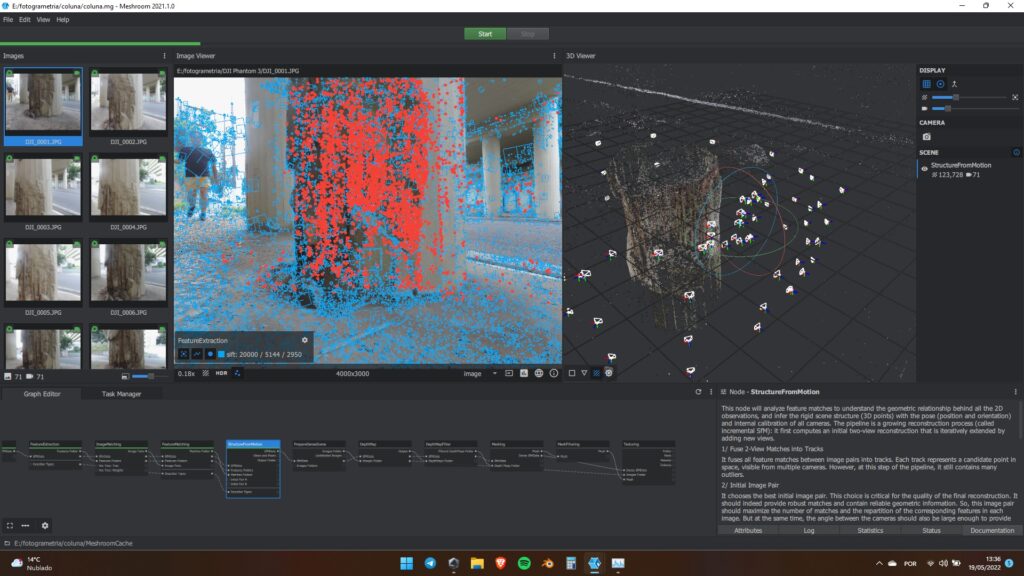Image resolution: width=1024 pixels, height=576 pixels.
Task: Open the Statistics tab of node panel
Action: coord(869,530)
